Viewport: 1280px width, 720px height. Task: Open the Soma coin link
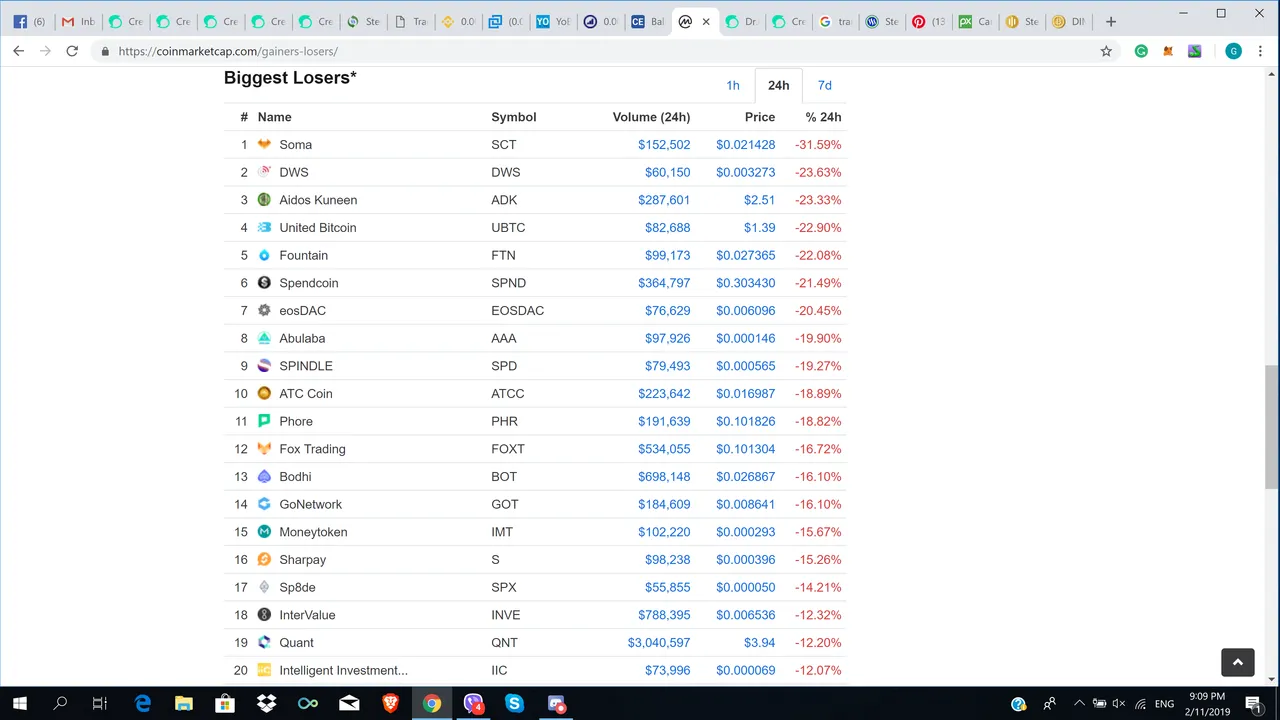pos(296,145)
